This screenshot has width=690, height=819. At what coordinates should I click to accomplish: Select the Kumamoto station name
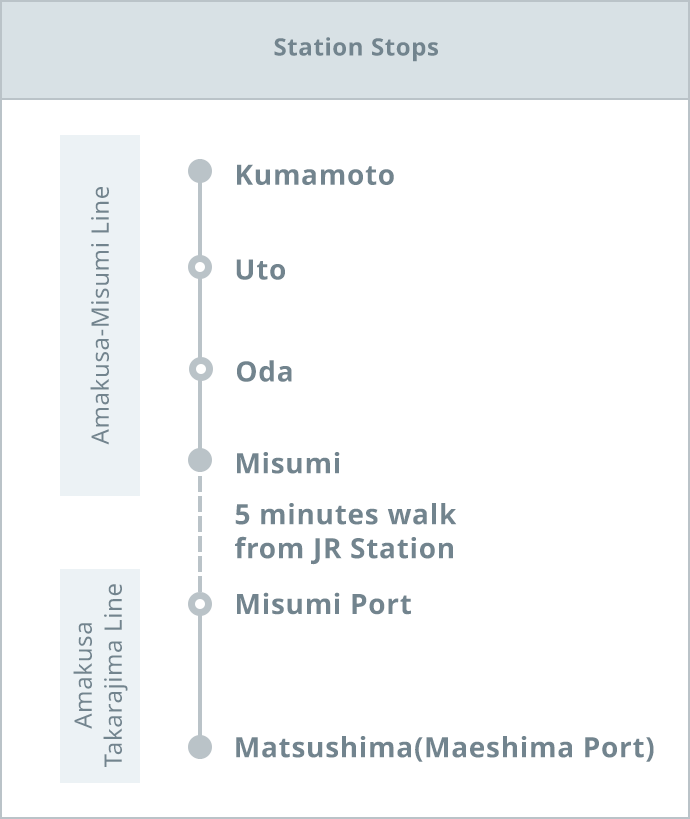(x=314, y=175)
